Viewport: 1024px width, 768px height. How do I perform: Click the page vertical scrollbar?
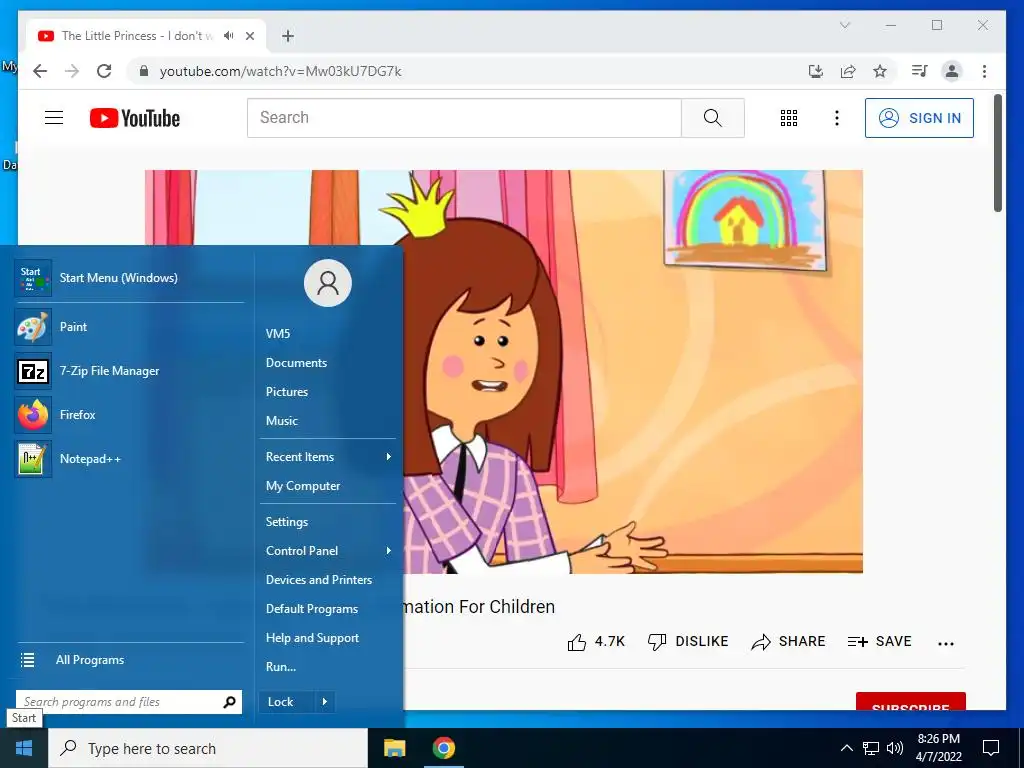coord(997,153)
